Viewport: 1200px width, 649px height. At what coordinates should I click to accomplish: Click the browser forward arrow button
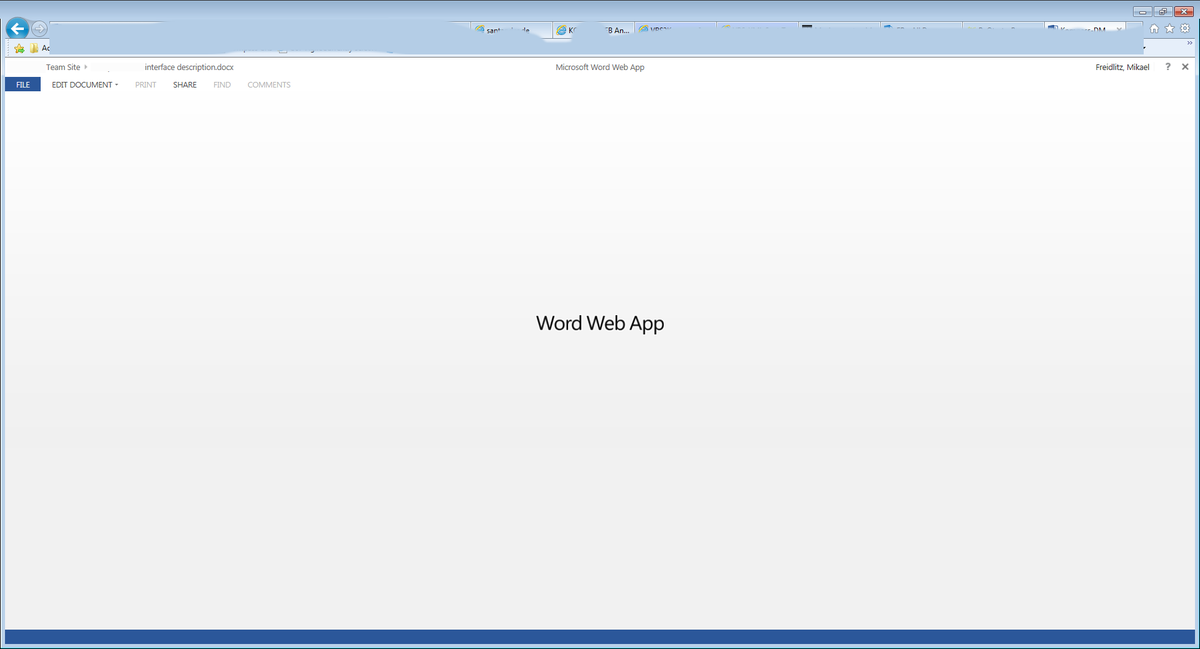[39, 29]
